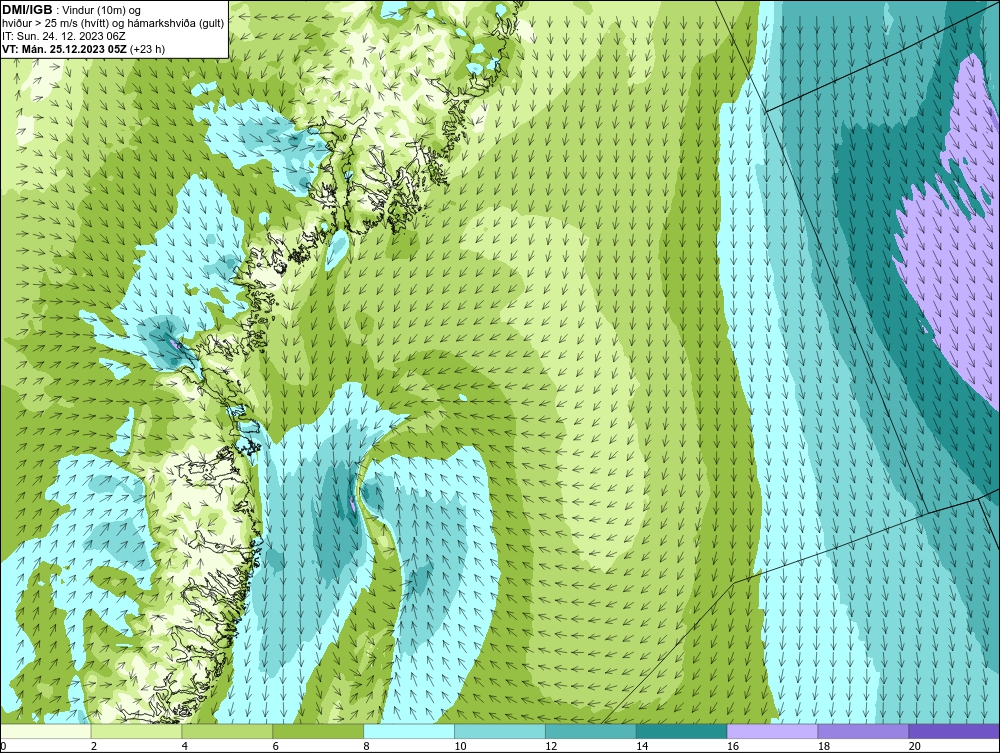
Task: Click the legend scale label '14'
Action: [x=642, y=746]
